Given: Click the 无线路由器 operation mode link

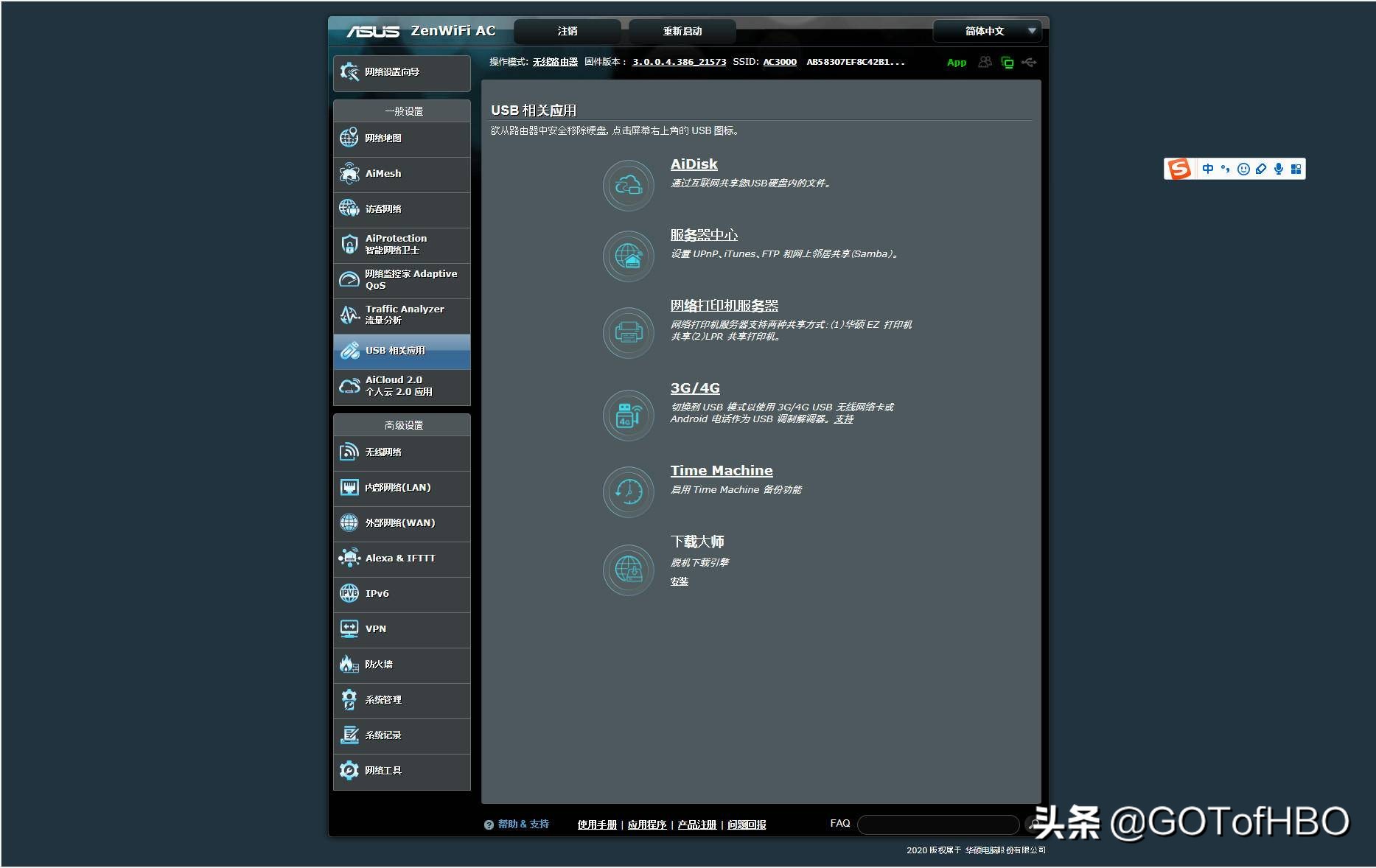Looking at the screenshot, I should [555, 62].
